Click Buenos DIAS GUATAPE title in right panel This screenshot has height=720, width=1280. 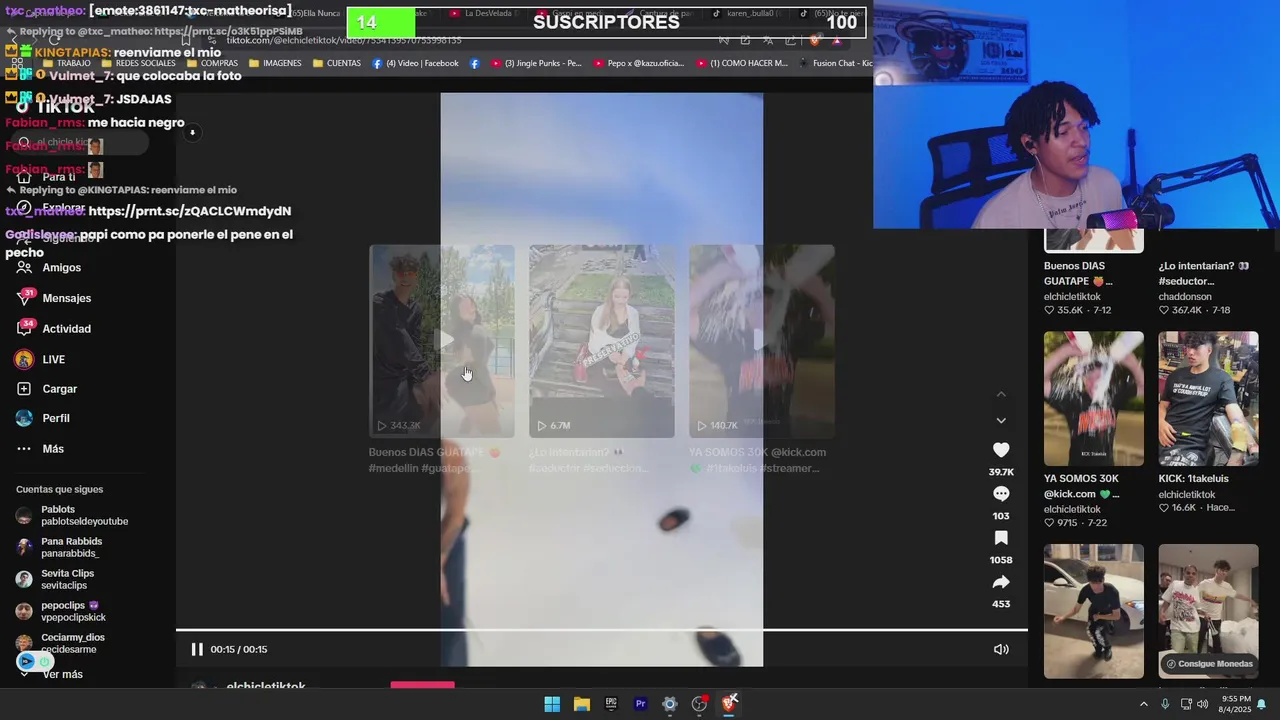point(1079,273)
